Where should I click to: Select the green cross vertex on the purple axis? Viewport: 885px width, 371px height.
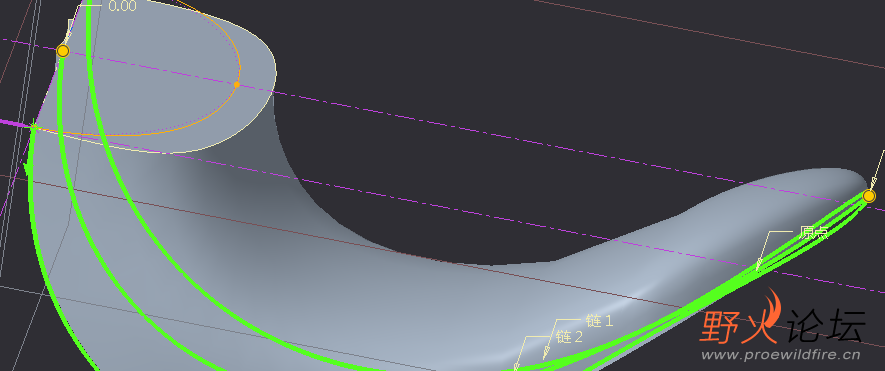[x=33, y=126]
